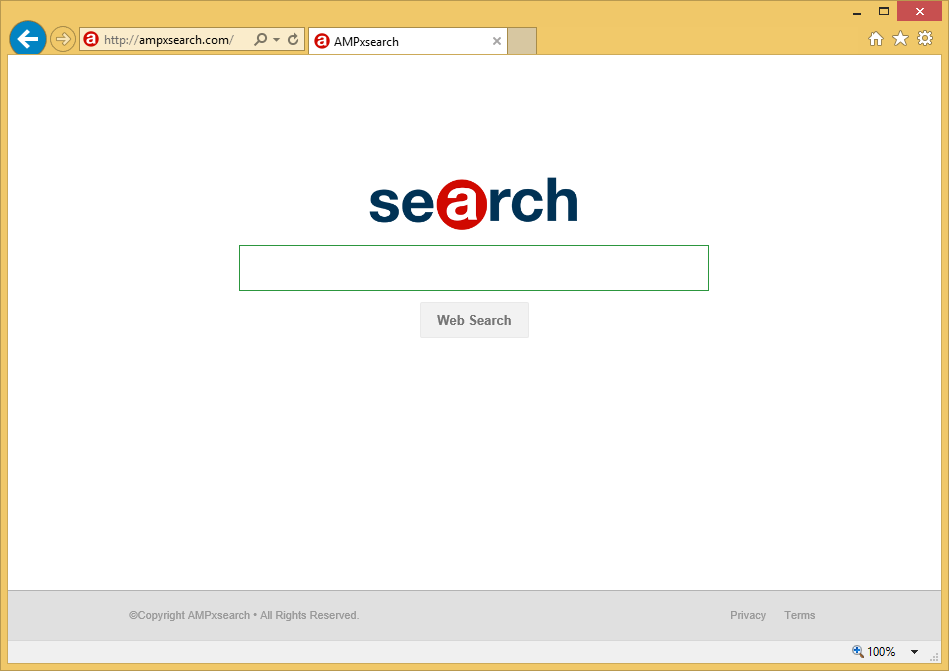This screenshot has width=949, height=671.
Task: Click the search logo image
Action: 473,203
